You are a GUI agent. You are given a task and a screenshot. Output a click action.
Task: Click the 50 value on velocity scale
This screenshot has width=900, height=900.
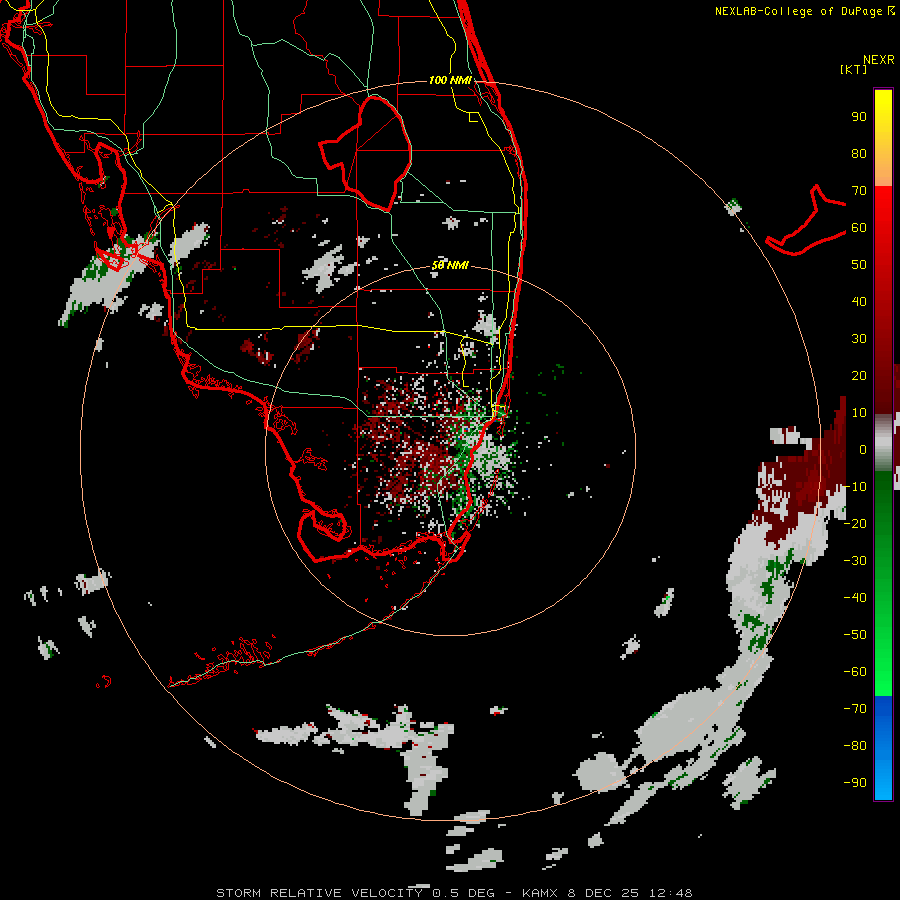pyautogui.click(x=859, y=265)
